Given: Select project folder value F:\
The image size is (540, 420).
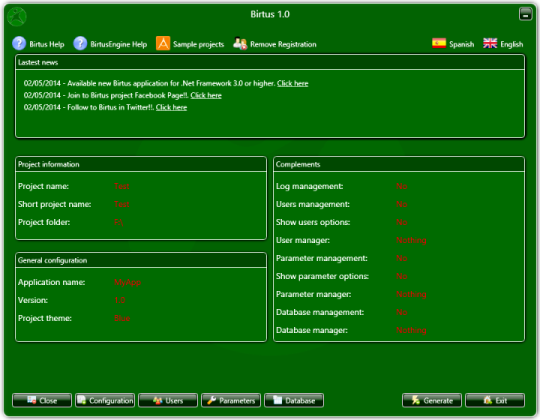Looking at the screenshot, I should [118, 222].
